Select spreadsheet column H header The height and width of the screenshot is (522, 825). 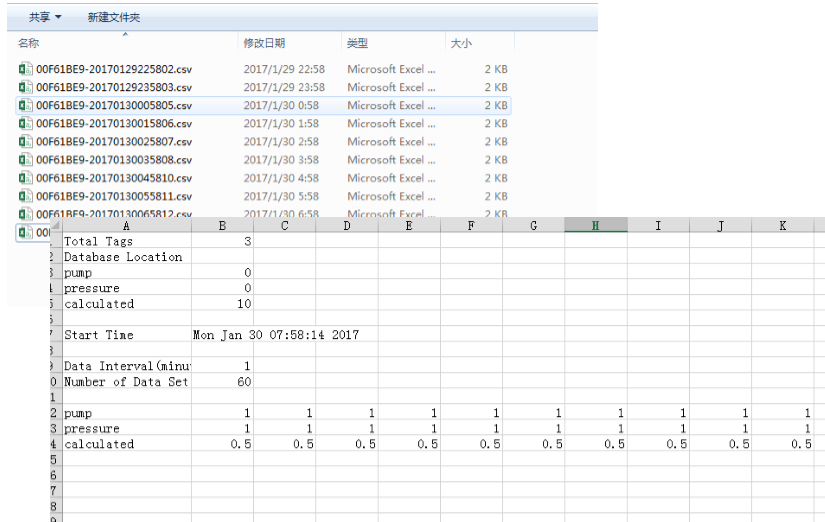click(595, 226)
